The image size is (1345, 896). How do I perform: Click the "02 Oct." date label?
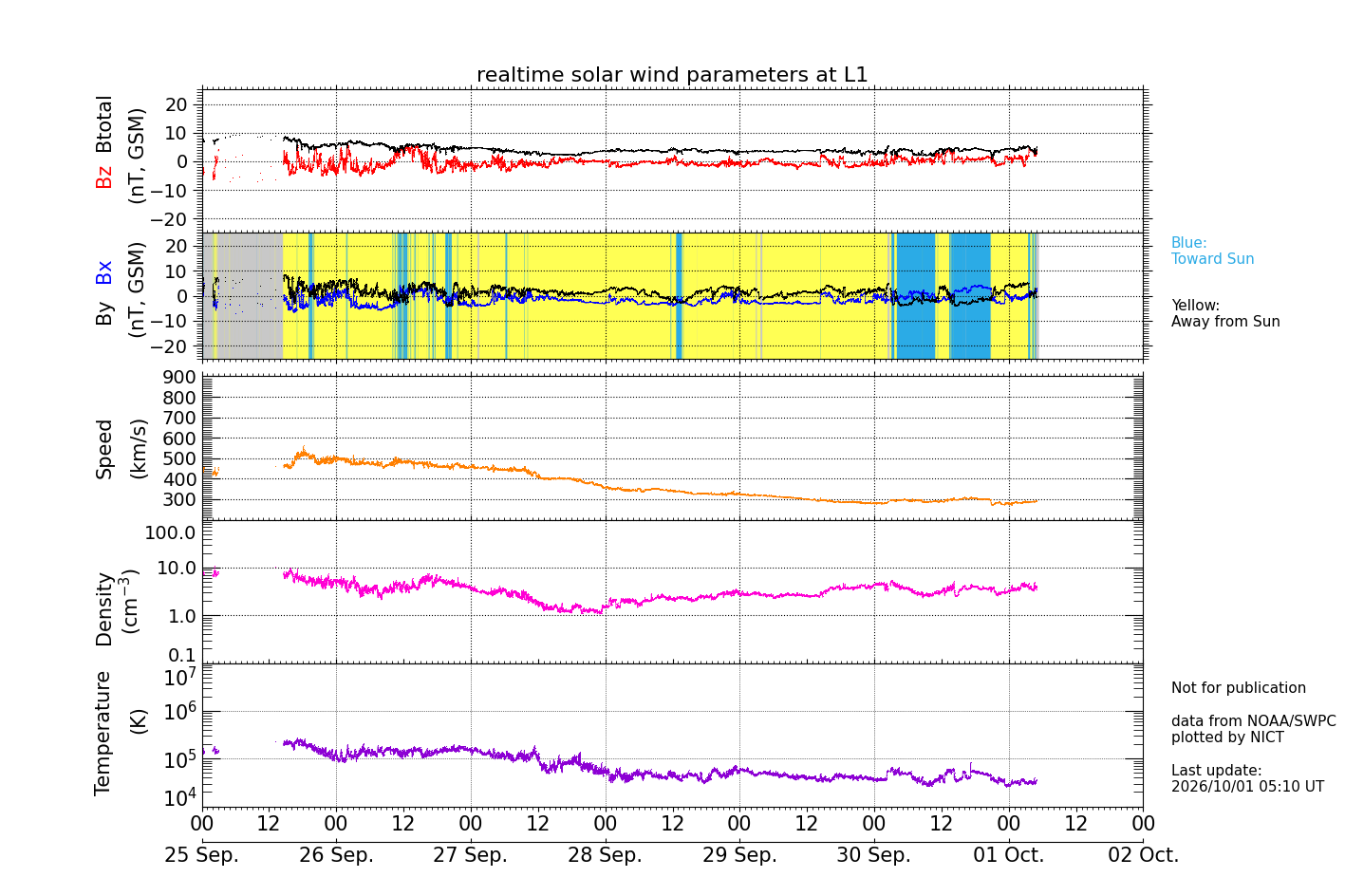(x=1143, y=855)
